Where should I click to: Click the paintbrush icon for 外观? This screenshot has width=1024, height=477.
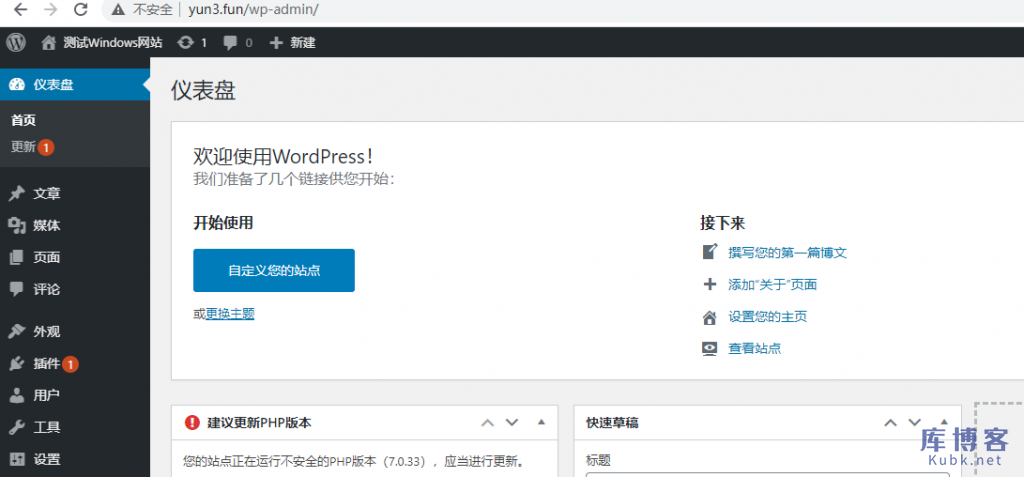coord(16,332)
